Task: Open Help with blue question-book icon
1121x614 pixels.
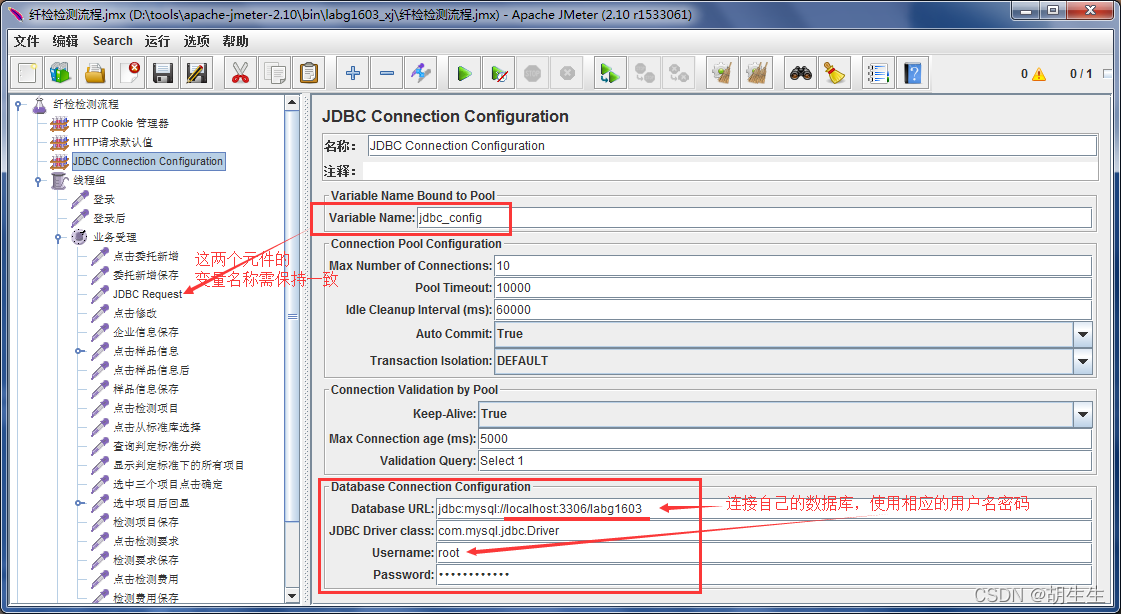Action: 912,73
